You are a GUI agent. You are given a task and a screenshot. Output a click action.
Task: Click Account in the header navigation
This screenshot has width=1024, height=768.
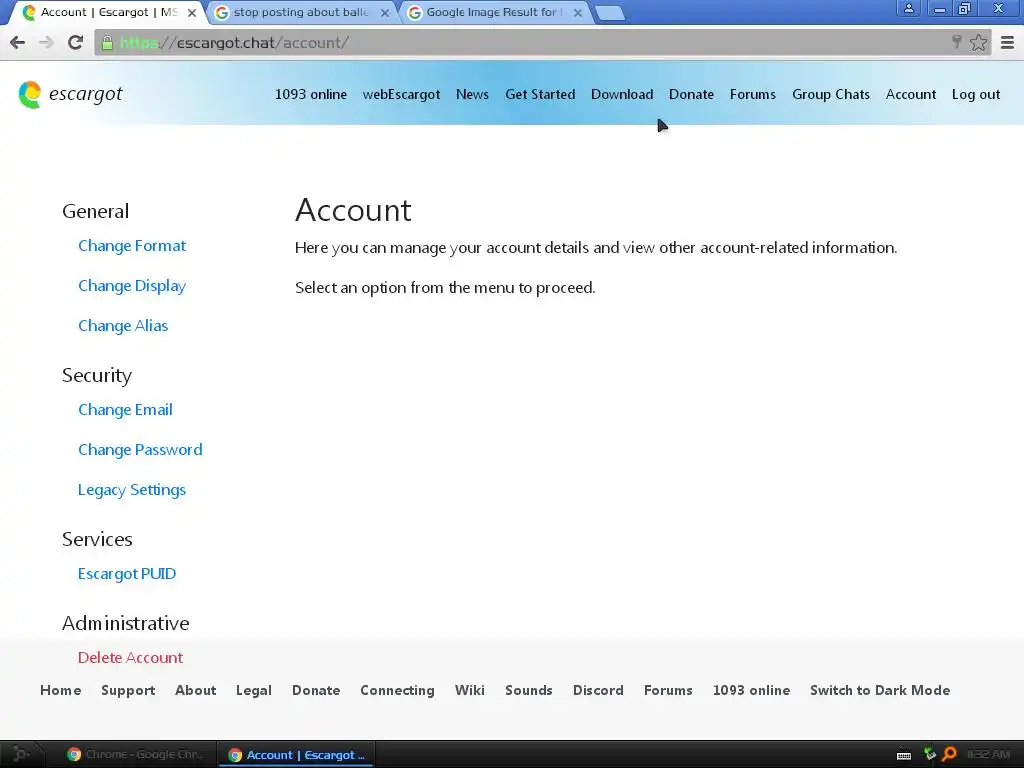(x=910, y=95)
